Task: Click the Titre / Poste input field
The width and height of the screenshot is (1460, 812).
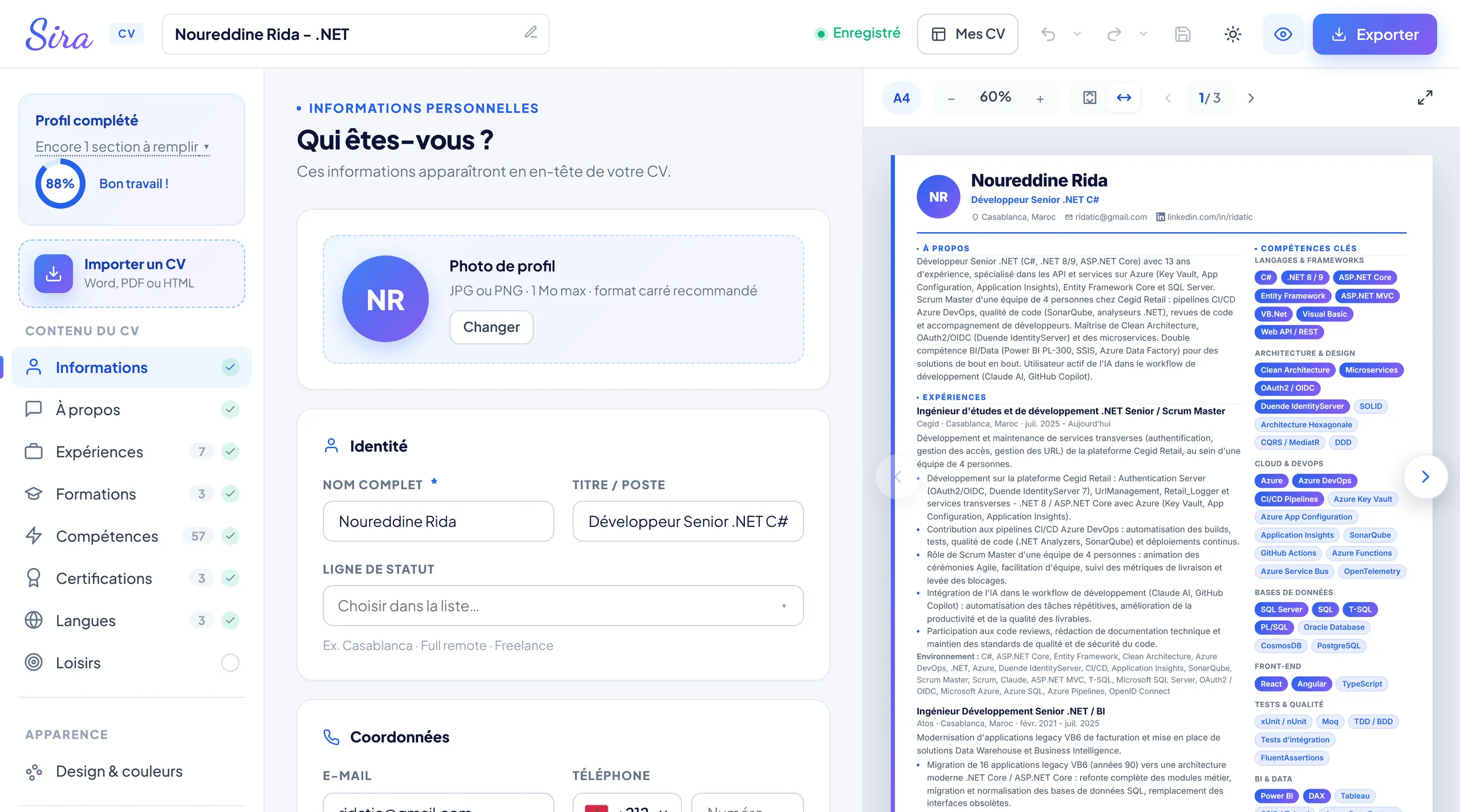Action: [x=688, y=521]
